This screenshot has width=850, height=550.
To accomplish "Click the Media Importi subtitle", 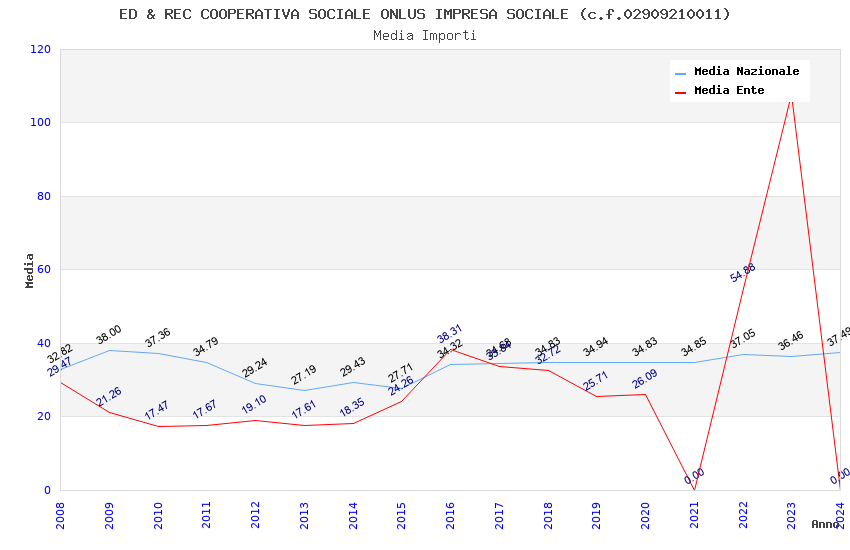I will [x=425, y=36].
